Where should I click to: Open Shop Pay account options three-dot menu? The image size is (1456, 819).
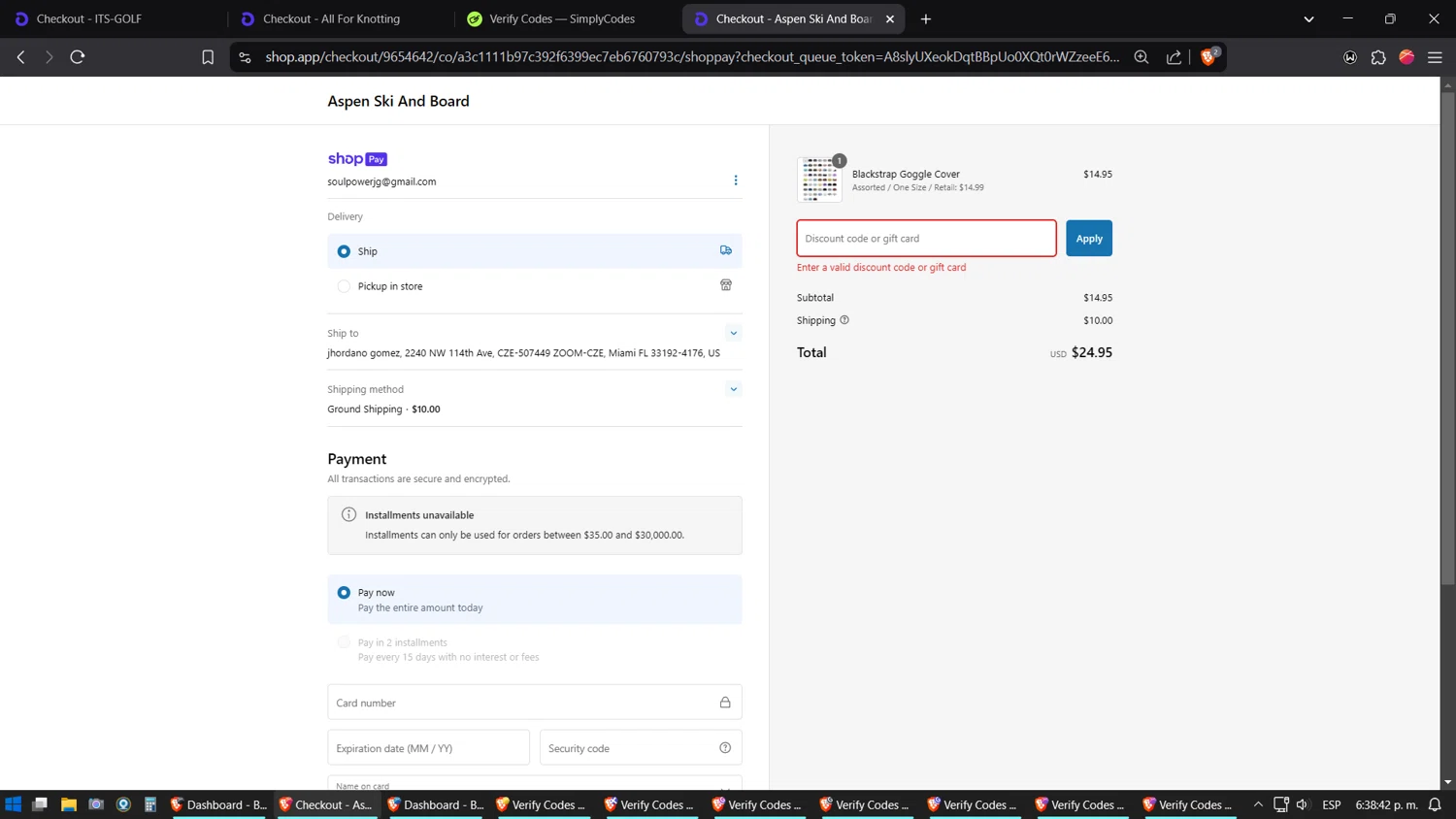[x=736, y=180]
